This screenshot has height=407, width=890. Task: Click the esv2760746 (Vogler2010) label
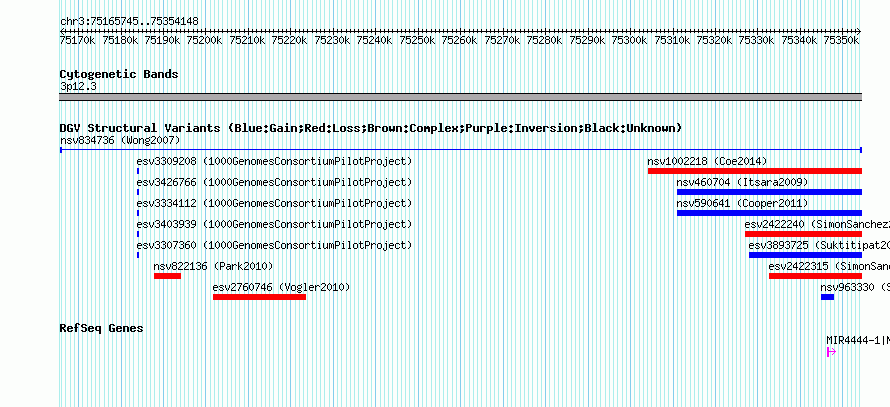tap(282, 287)
